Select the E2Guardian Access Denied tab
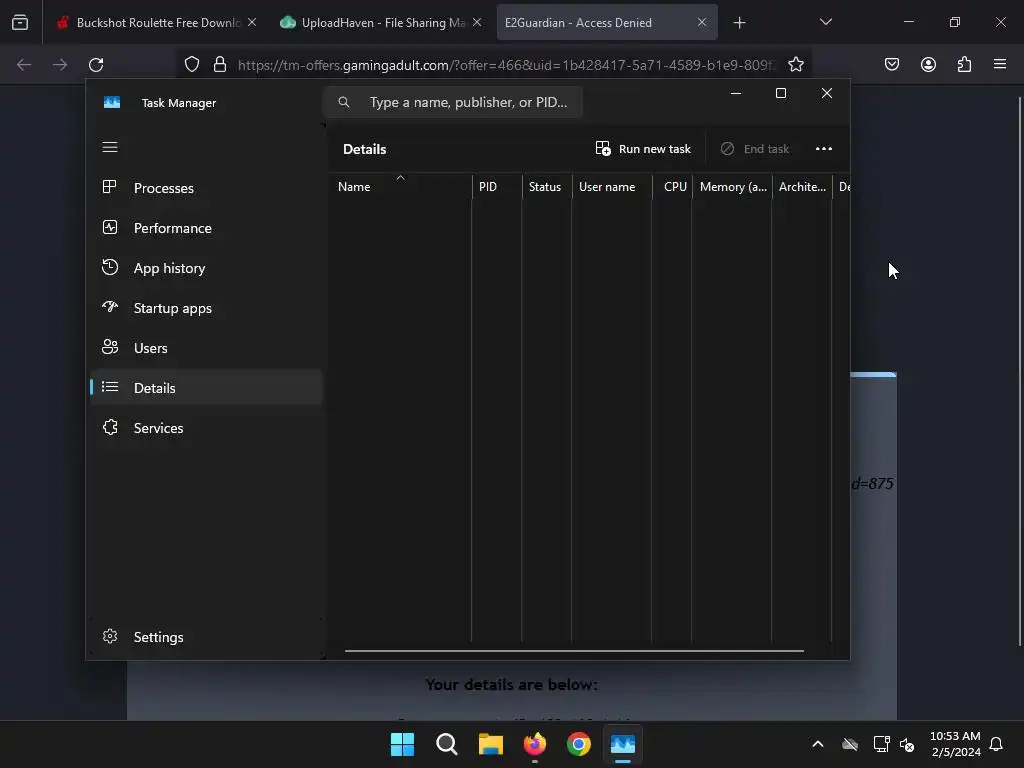The width and height of the screenshot is (1024, 768). coord(607,22)
